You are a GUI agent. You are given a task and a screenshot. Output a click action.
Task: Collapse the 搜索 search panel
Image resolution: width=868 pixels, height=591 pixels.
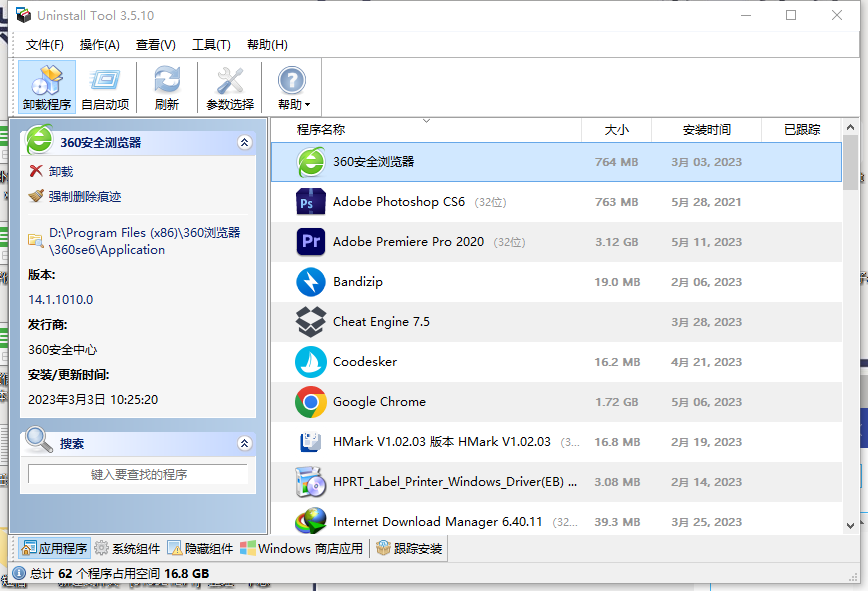245,443
